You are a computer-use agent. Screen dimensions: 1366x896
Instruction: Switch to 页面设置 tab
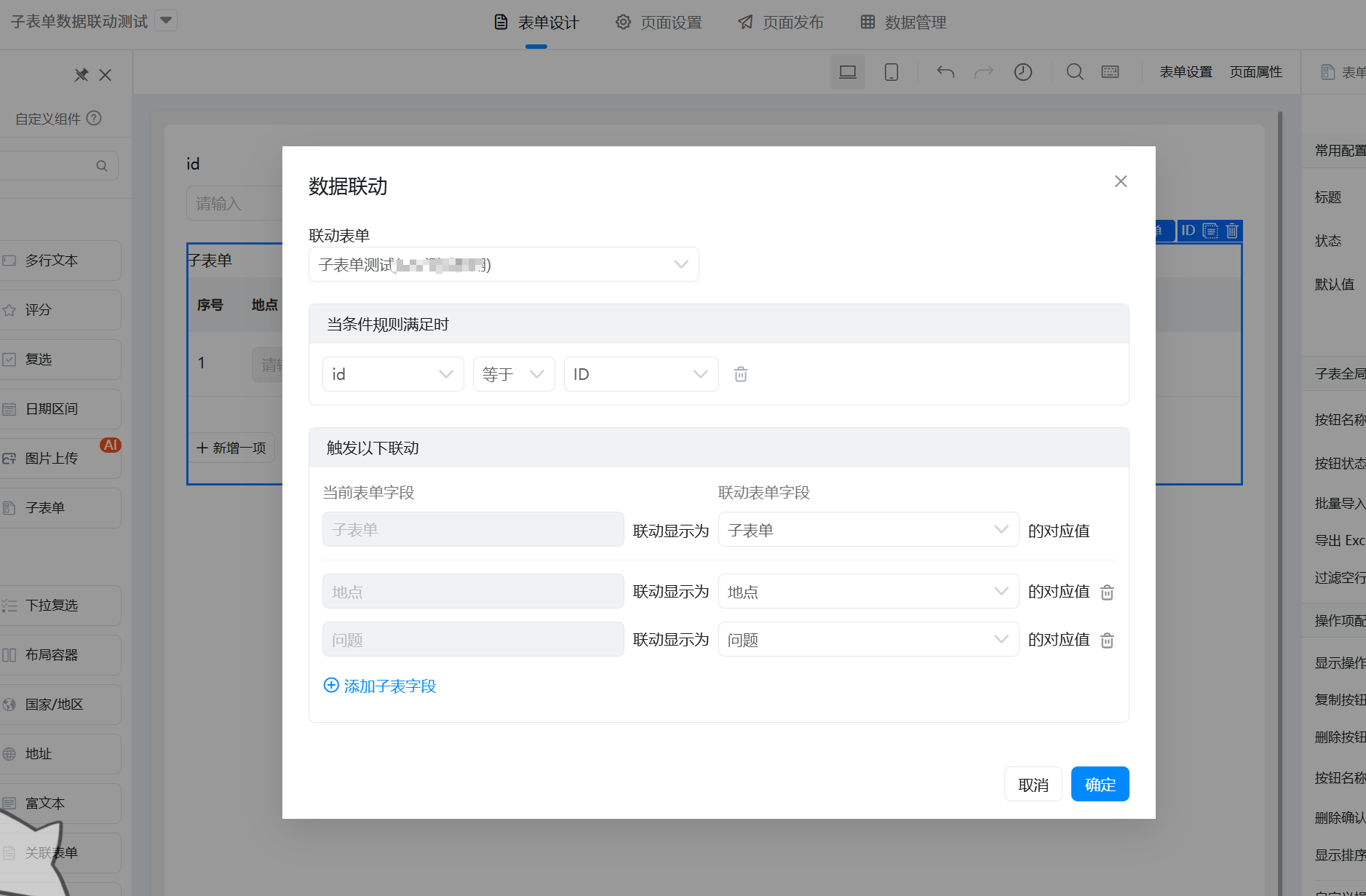pos(659,23)
